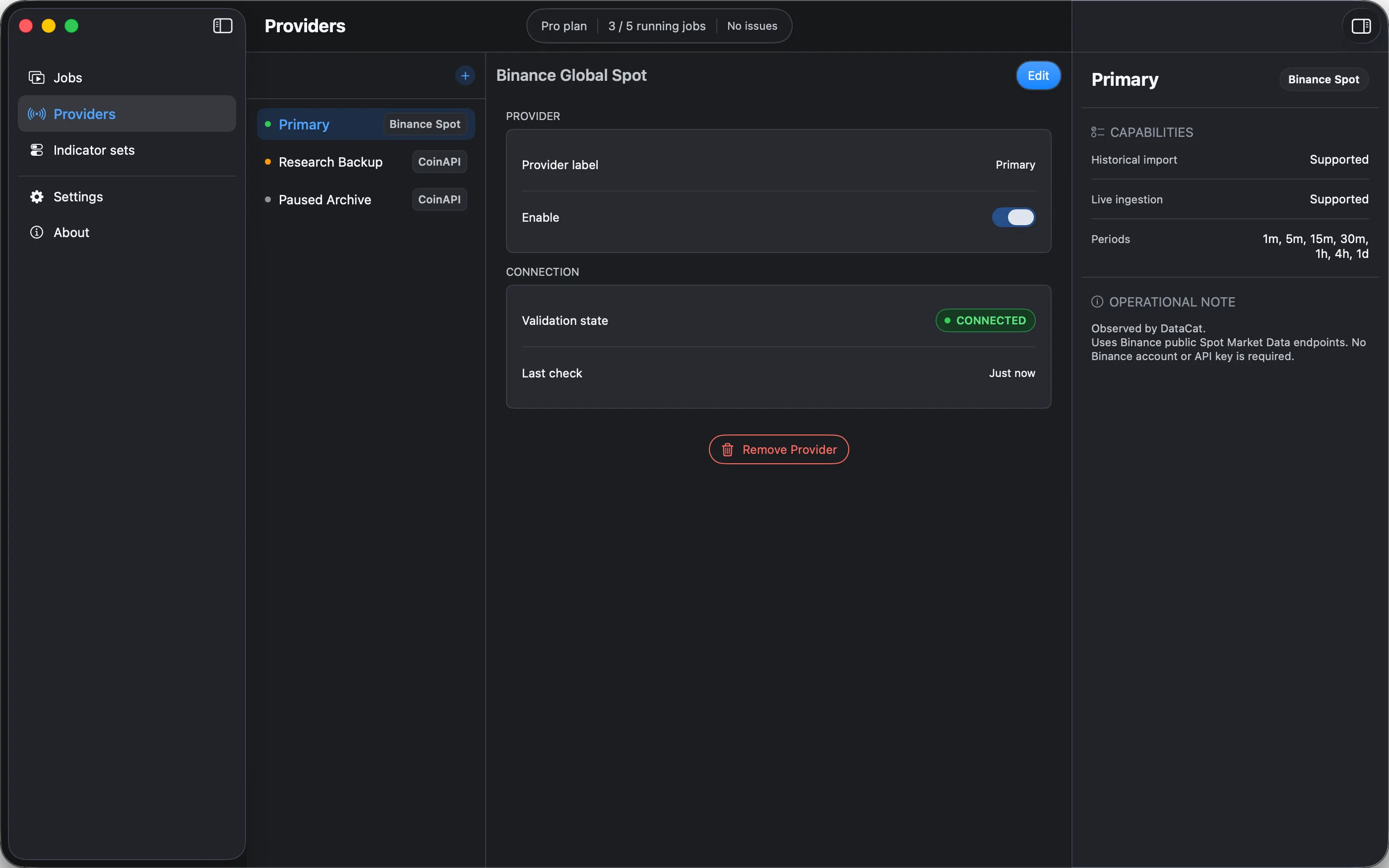Click the Validation state label

point(565,320)
